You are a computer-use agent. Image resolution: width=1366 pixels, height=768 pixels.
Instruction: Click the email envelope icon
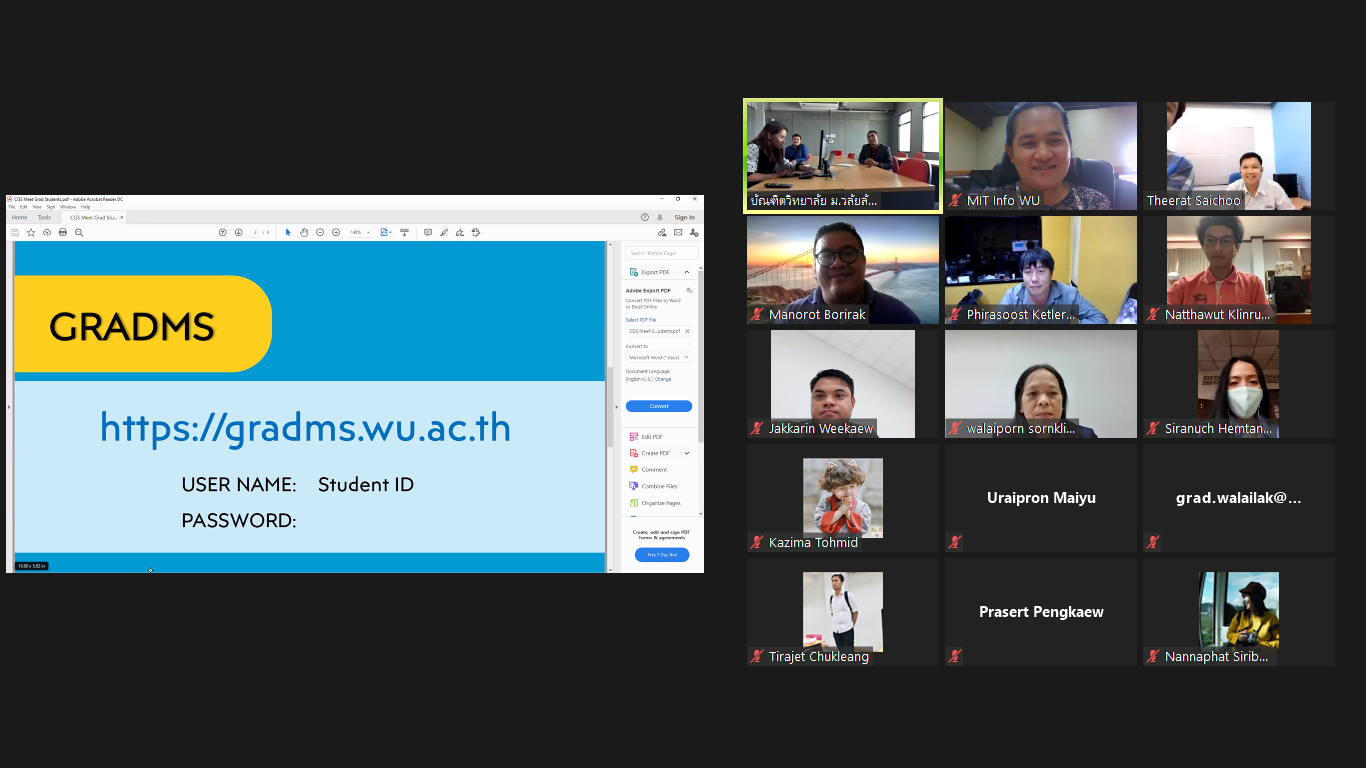[678, 232]
